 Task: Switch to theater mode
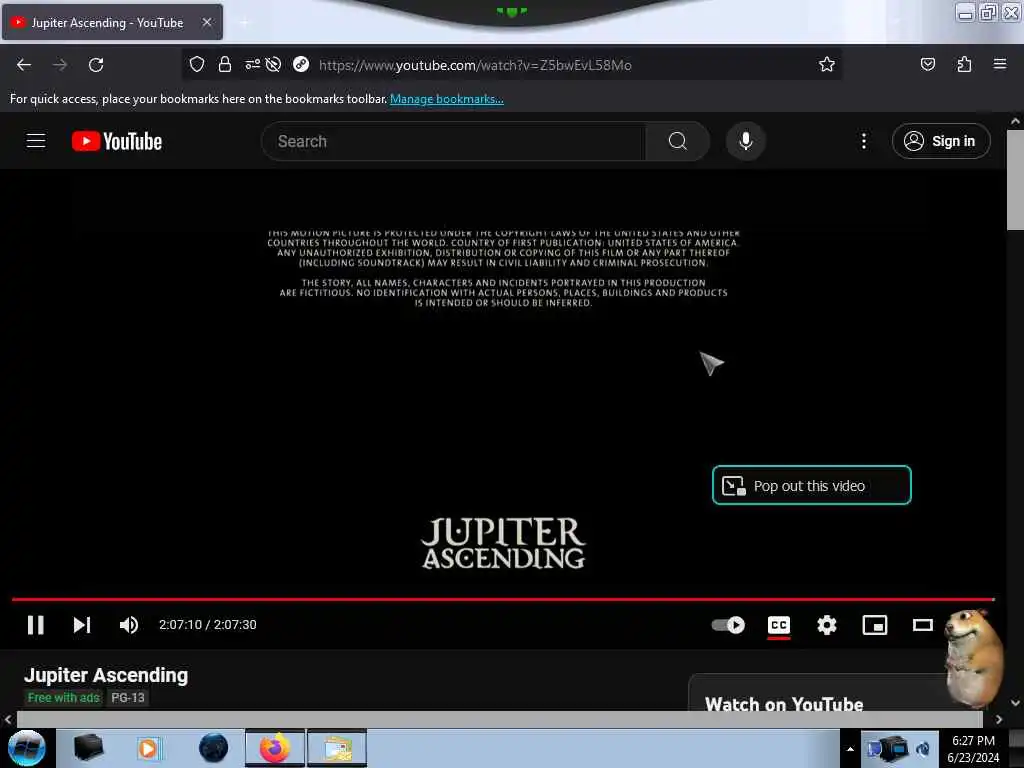click(922, 625)
